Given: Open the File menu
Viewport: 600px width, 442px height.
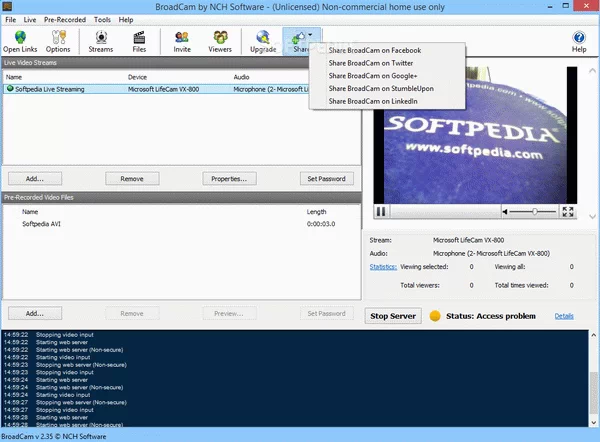Looking at the screenshot, I should pos(10,20).
